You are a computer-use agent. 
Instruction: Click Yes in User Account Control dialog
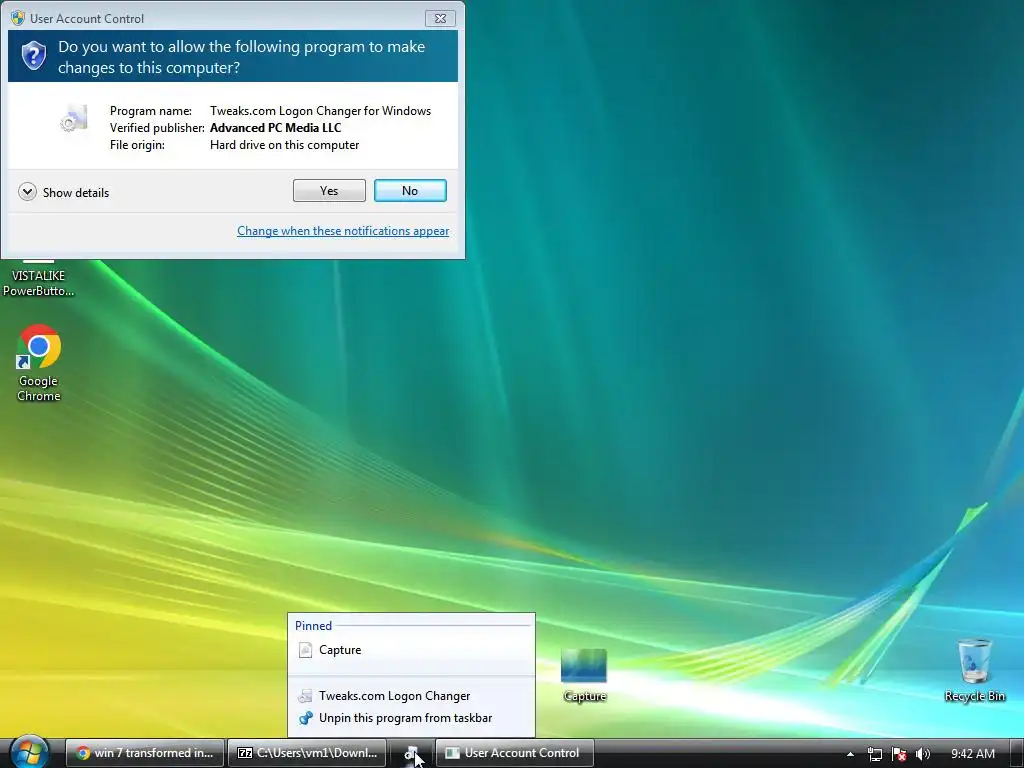(329, 191)
